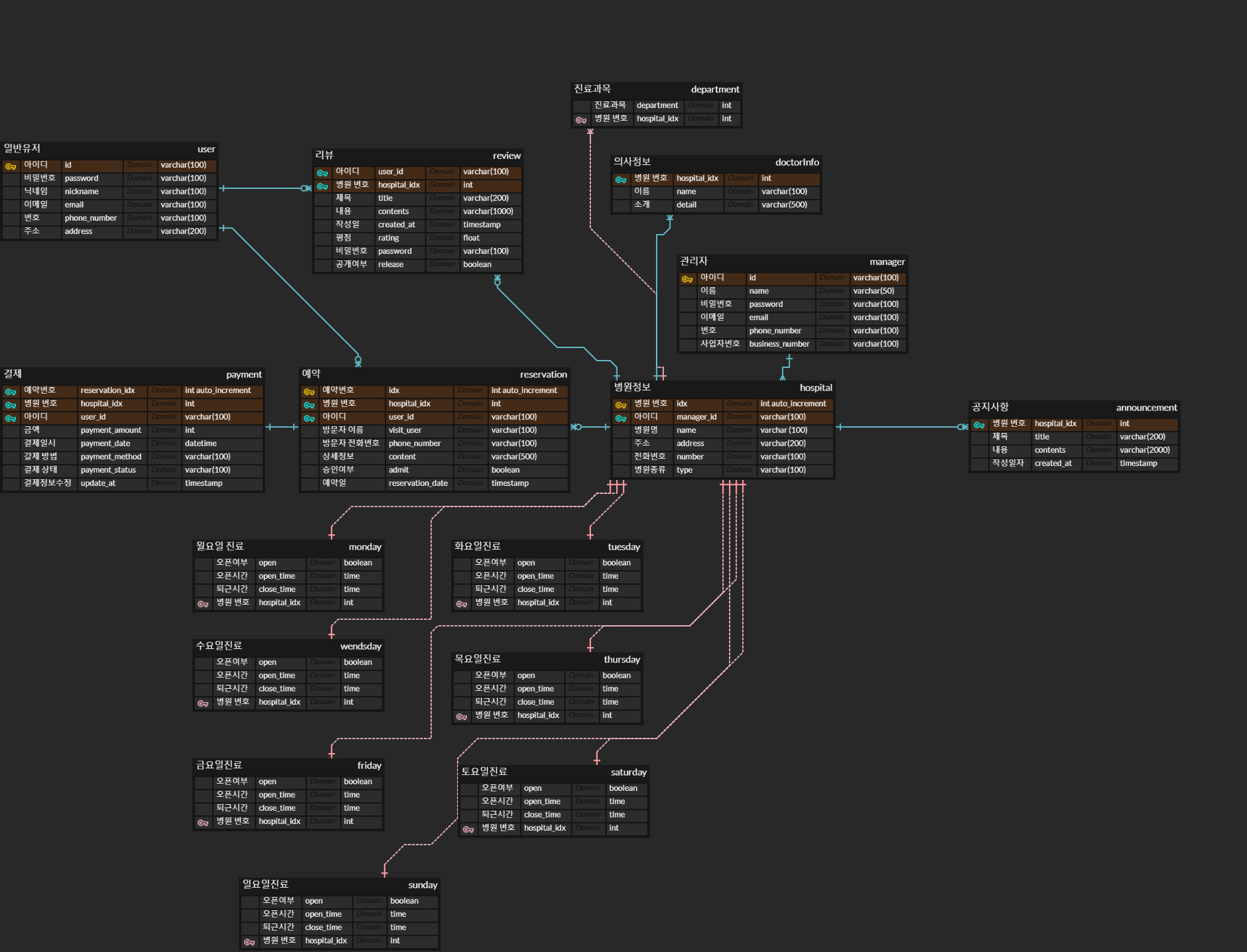Select the 'saturday' table title
This screenshot has height=952, width=1247.
tap(629, 772)
